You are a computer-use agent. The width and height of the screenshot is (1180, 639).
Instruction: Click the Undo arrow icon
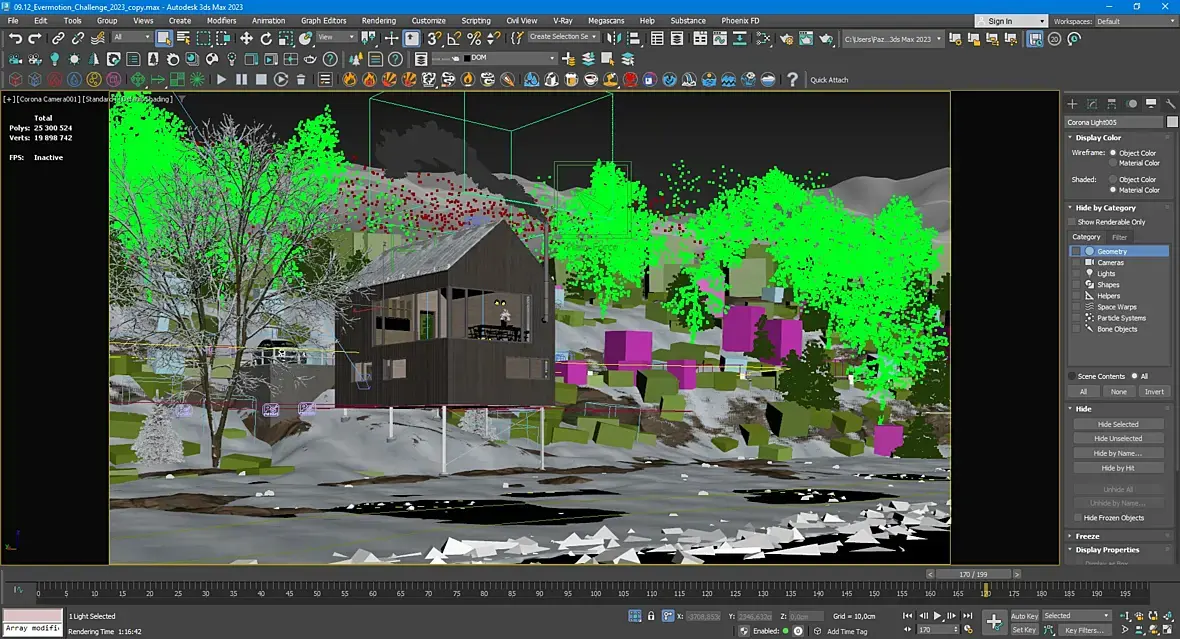coord(15,38)
